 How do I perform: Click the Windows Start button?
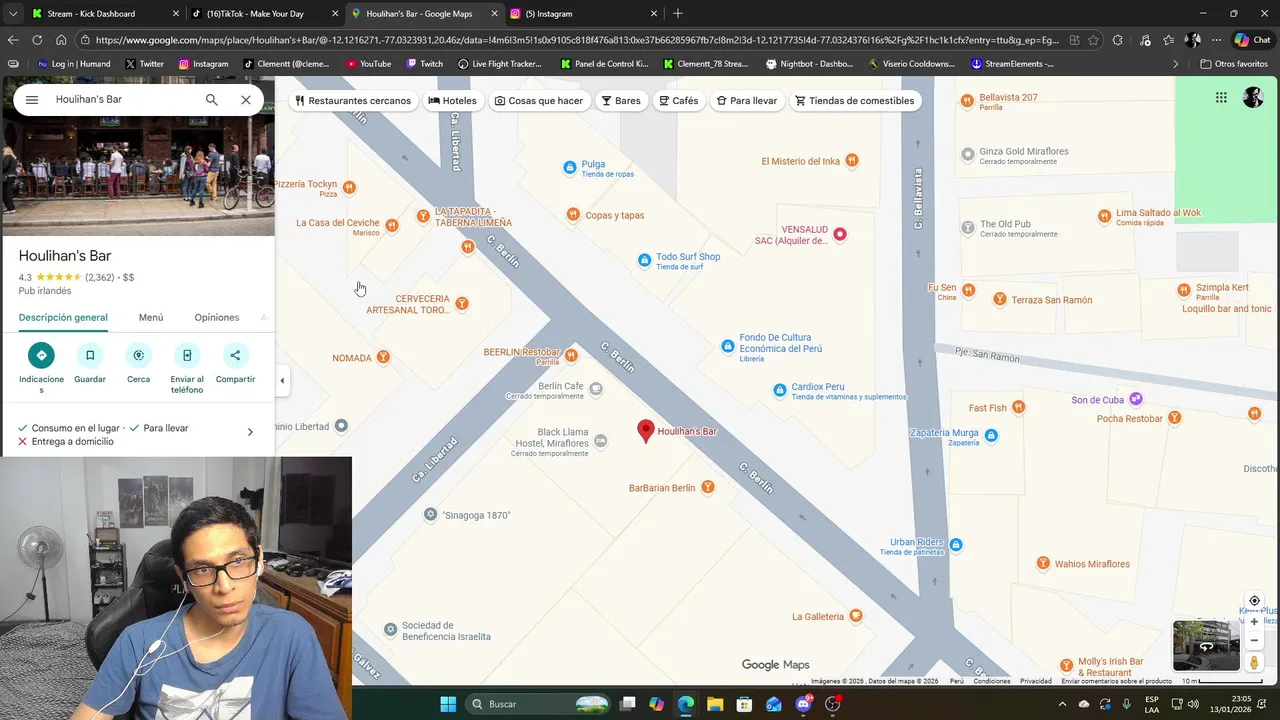click(448, 704)
